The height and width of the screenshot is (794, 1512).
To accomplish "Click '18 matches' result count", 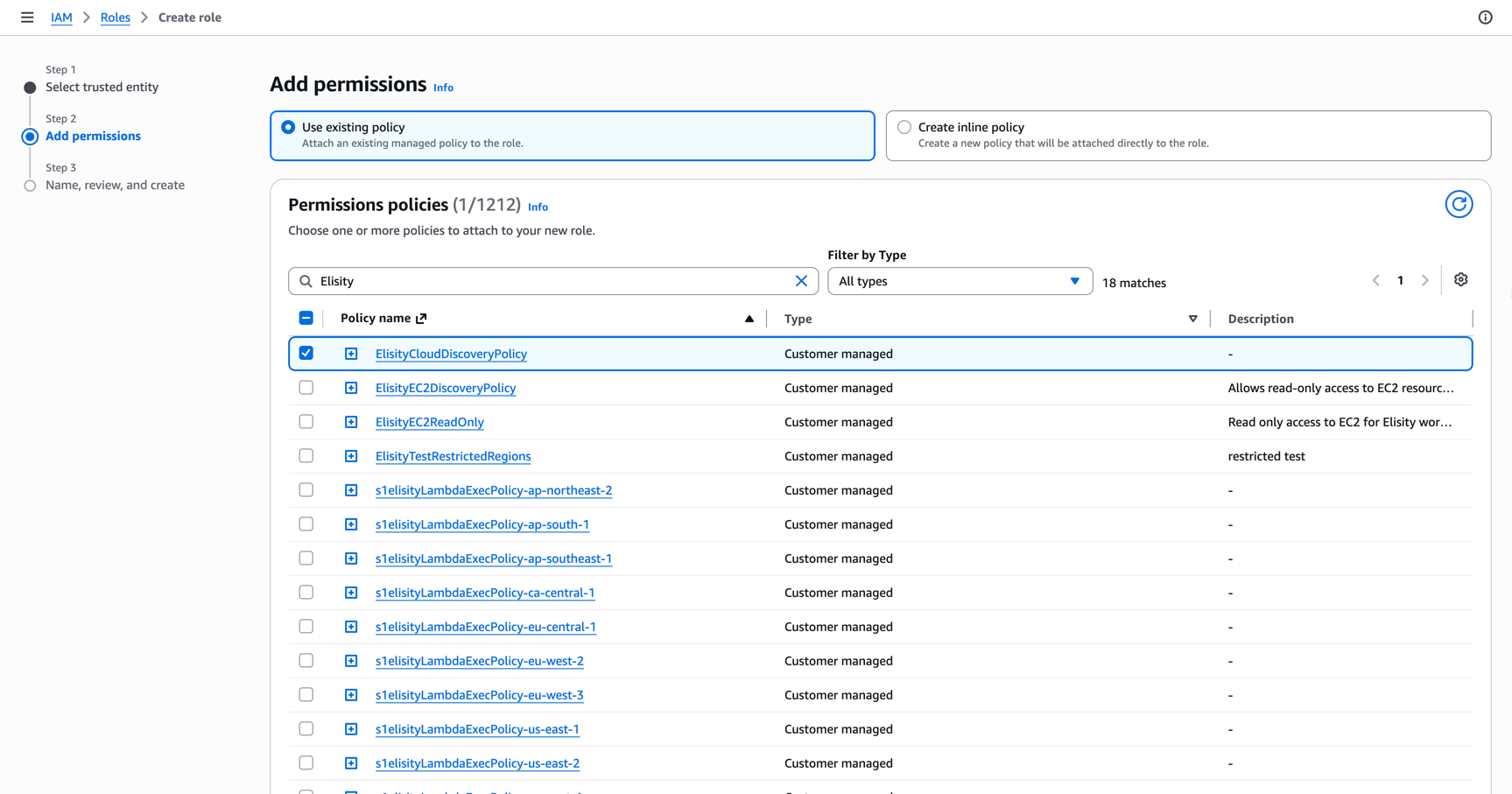I will (1134, 283).
